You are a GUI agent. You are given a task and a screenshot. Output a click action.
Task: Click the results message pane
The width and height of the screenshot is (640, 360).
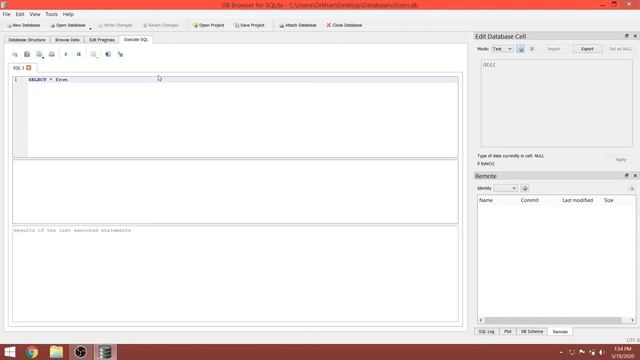click(x=235, y=273)
